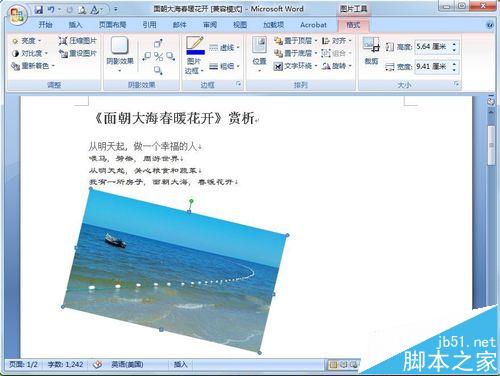Image resolution: width=500 pixels, height=376 pixels.
Task: Nudge shadow left icon
Action: (146, 56)
